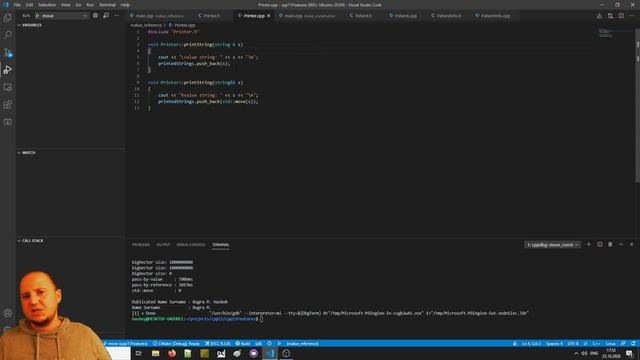This screenshot has width=640, height=360.
Task: Select the TERMINAL panel tab
Action: tap(220, 244)
